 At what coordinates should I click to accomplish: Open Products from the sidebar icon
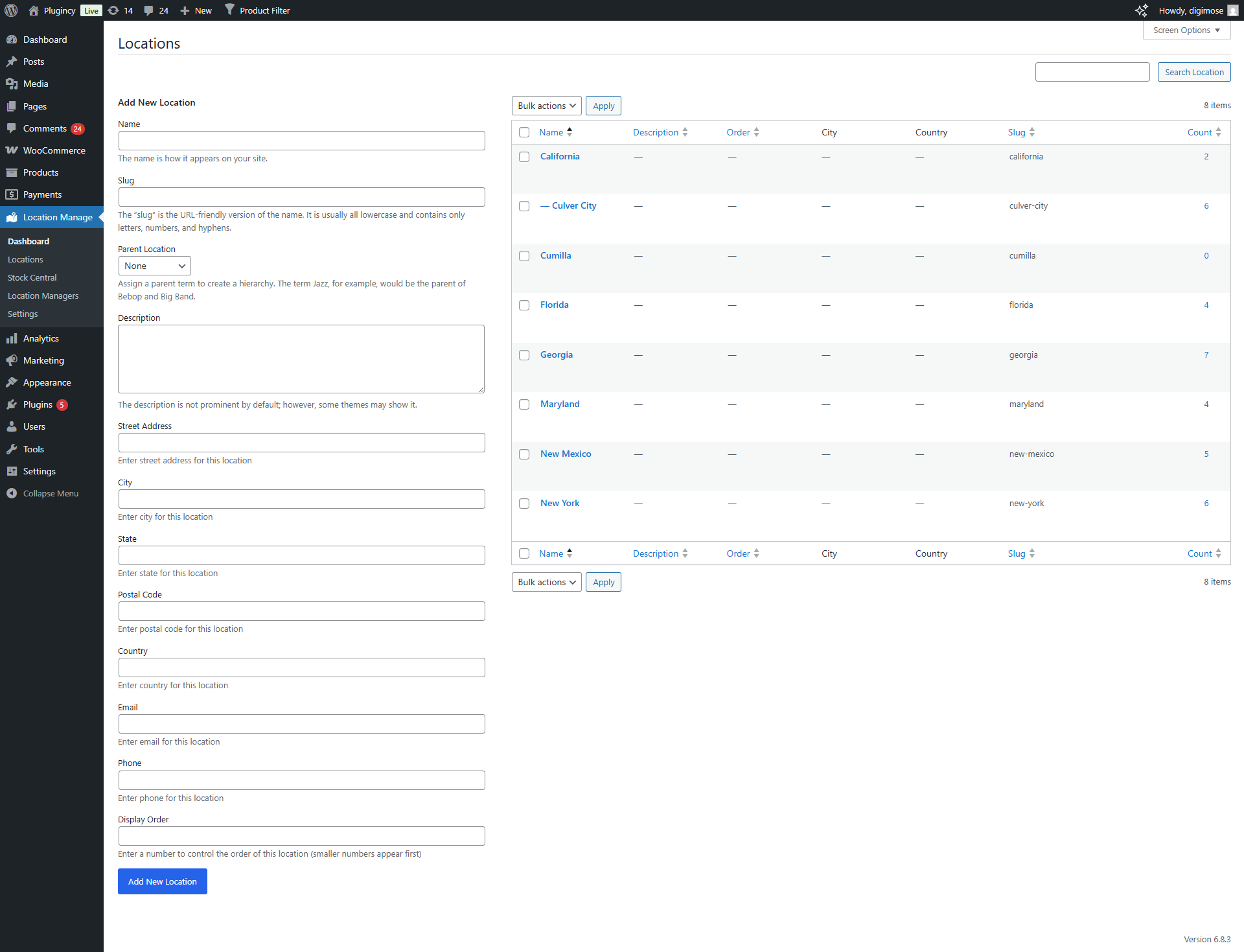[x=12, y=172]
